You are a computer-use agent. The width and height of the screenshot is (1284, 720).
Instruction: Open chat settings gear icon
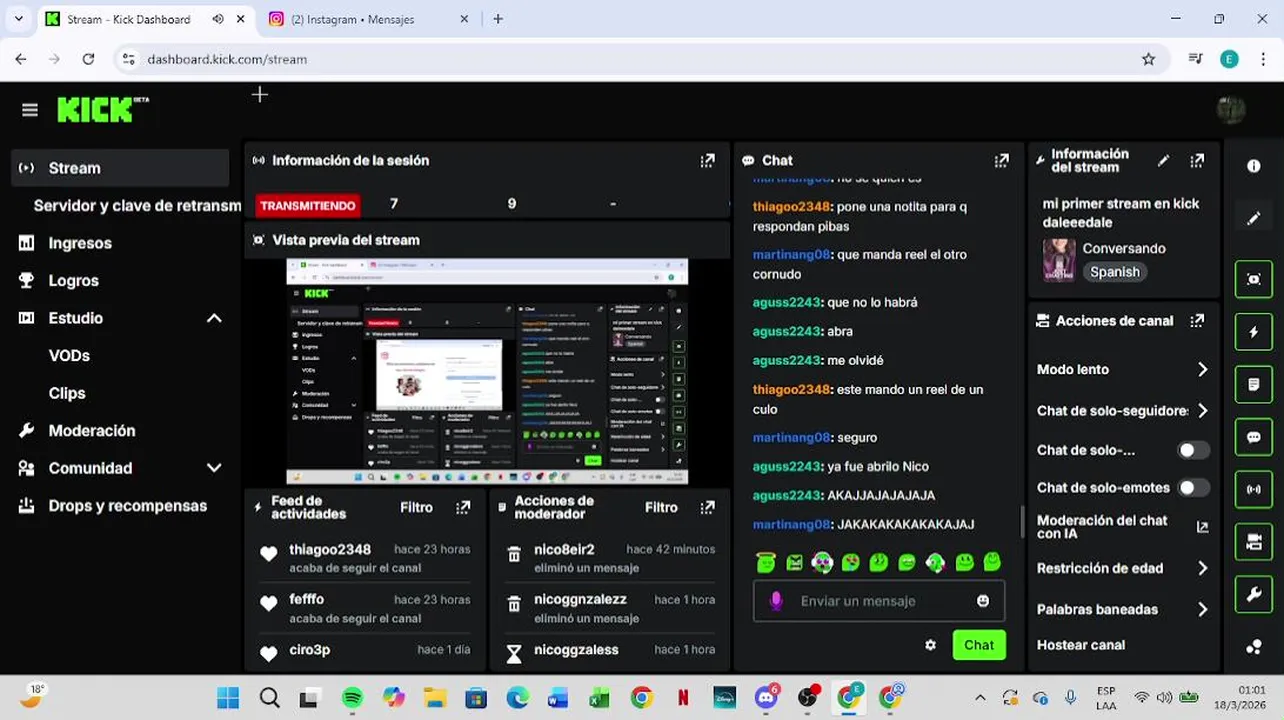930,645
